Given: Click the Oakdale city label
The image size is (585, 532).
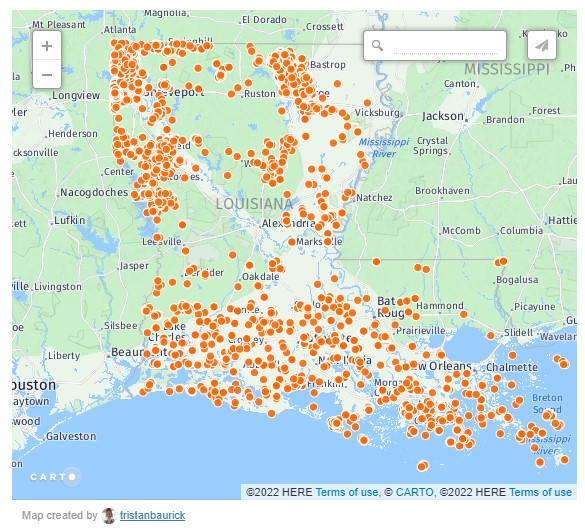Looking at the screenshot, I should (x=260, y=277).
